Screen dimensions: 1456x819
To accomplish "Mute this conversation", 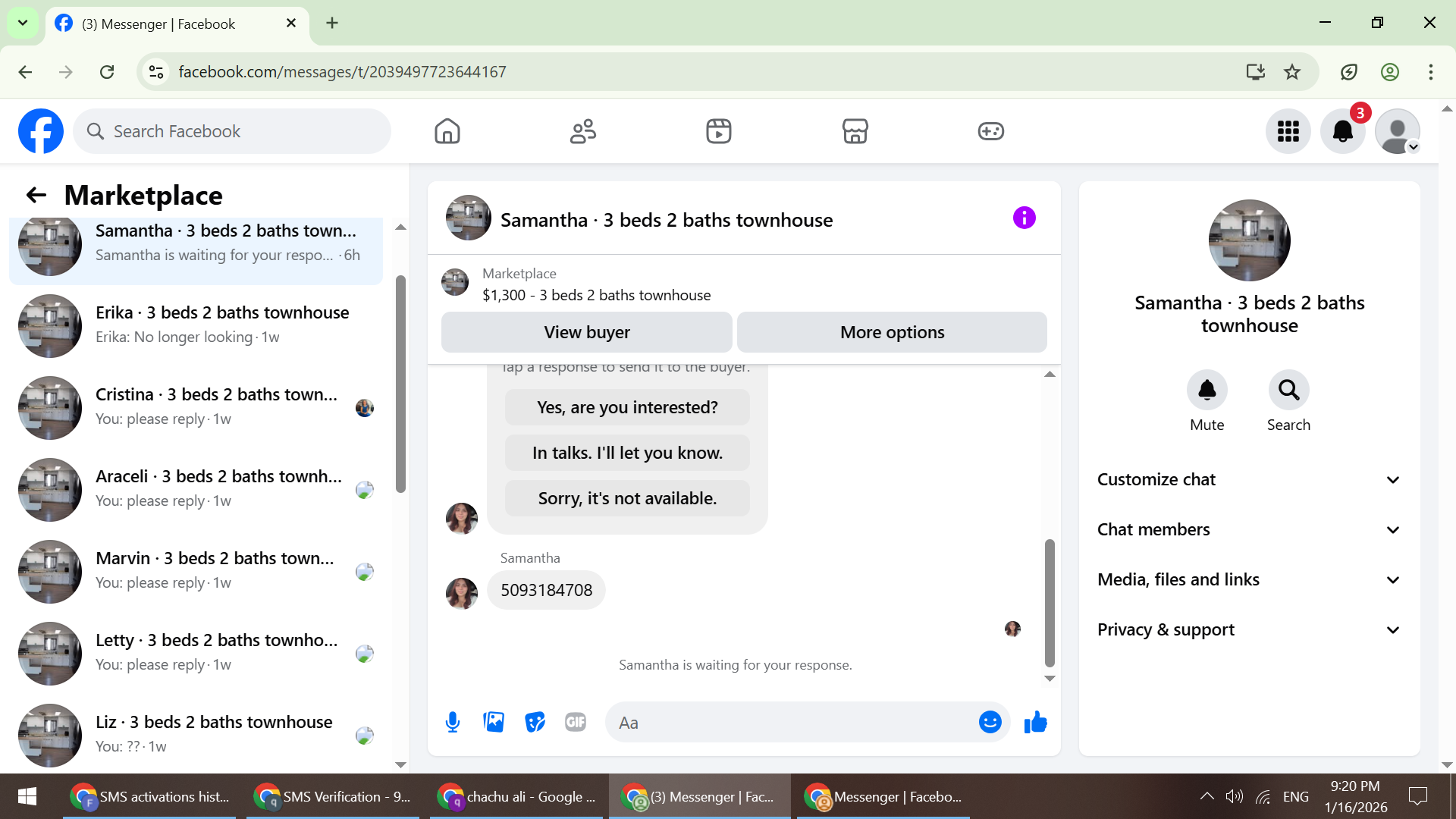I will tap(1207, 391).
